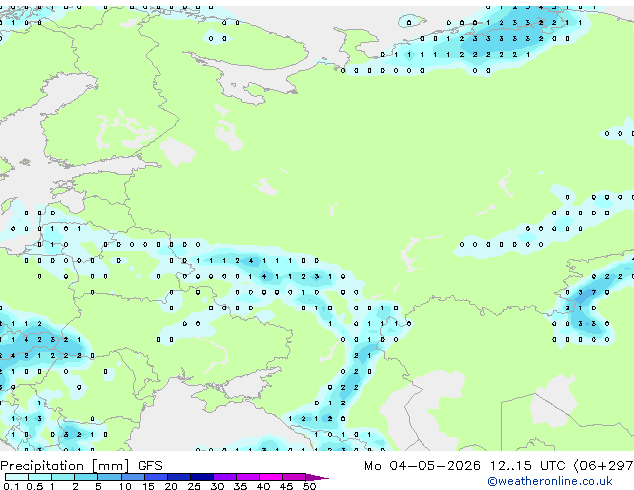634x490 pixels.
Task: Click the '0.5' legend label
Action: 35,486
